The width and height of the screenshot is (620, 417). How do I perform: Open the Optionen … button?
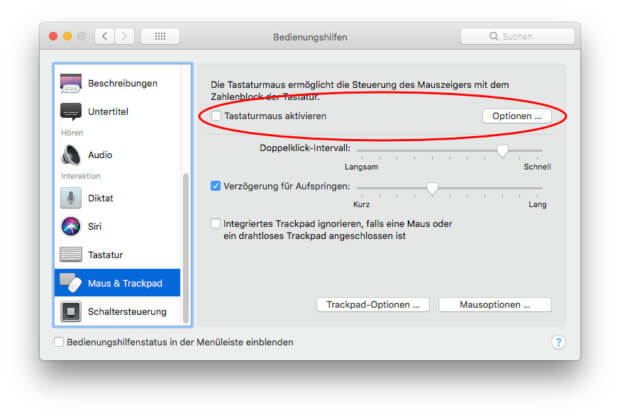(x=516, y=116)
